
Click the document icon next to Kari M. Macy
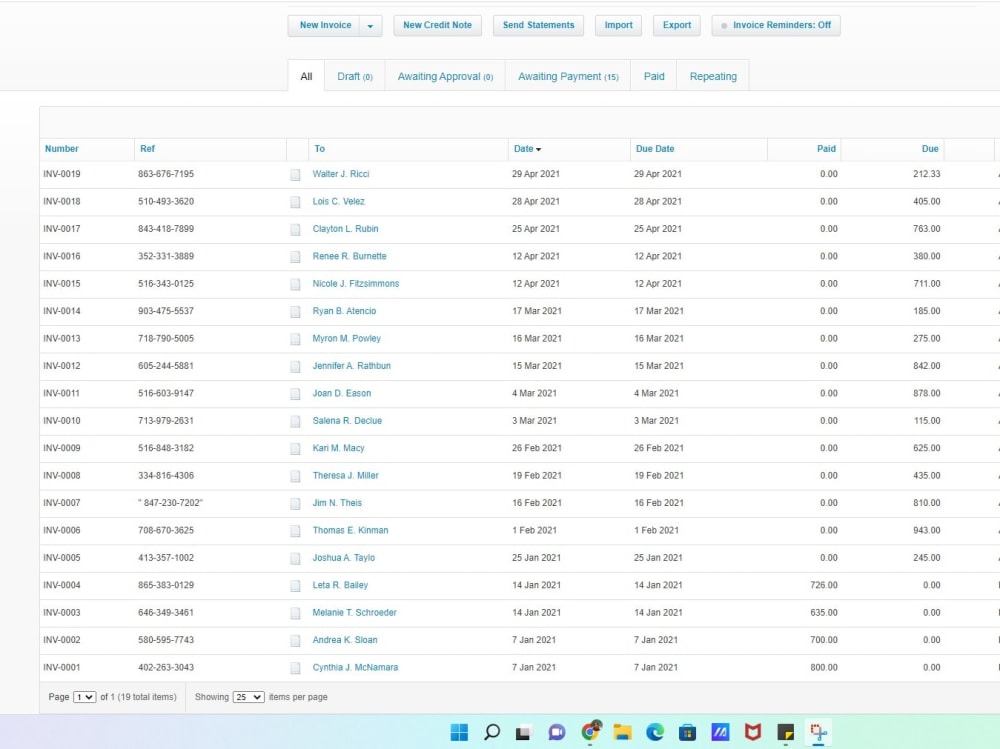pos(295,448)
